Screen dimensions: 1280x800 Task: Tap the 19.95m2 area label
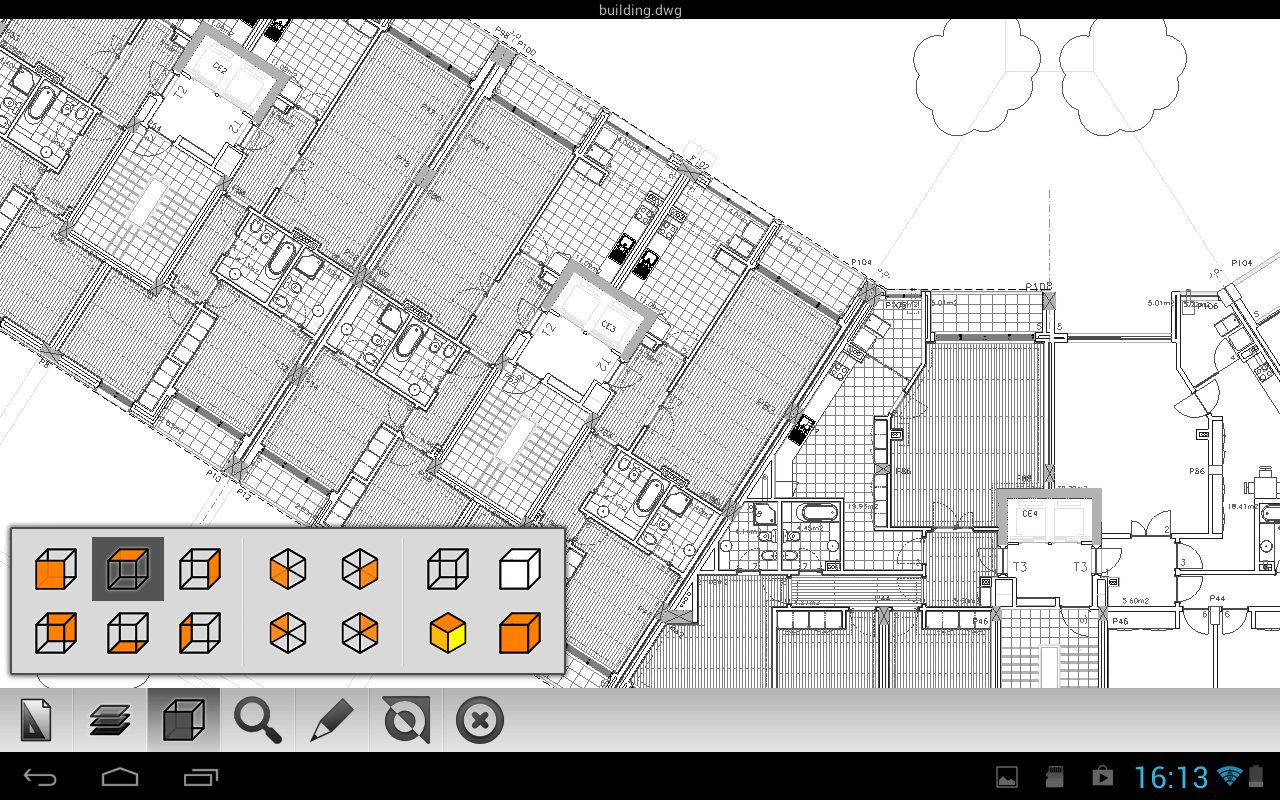861,506
